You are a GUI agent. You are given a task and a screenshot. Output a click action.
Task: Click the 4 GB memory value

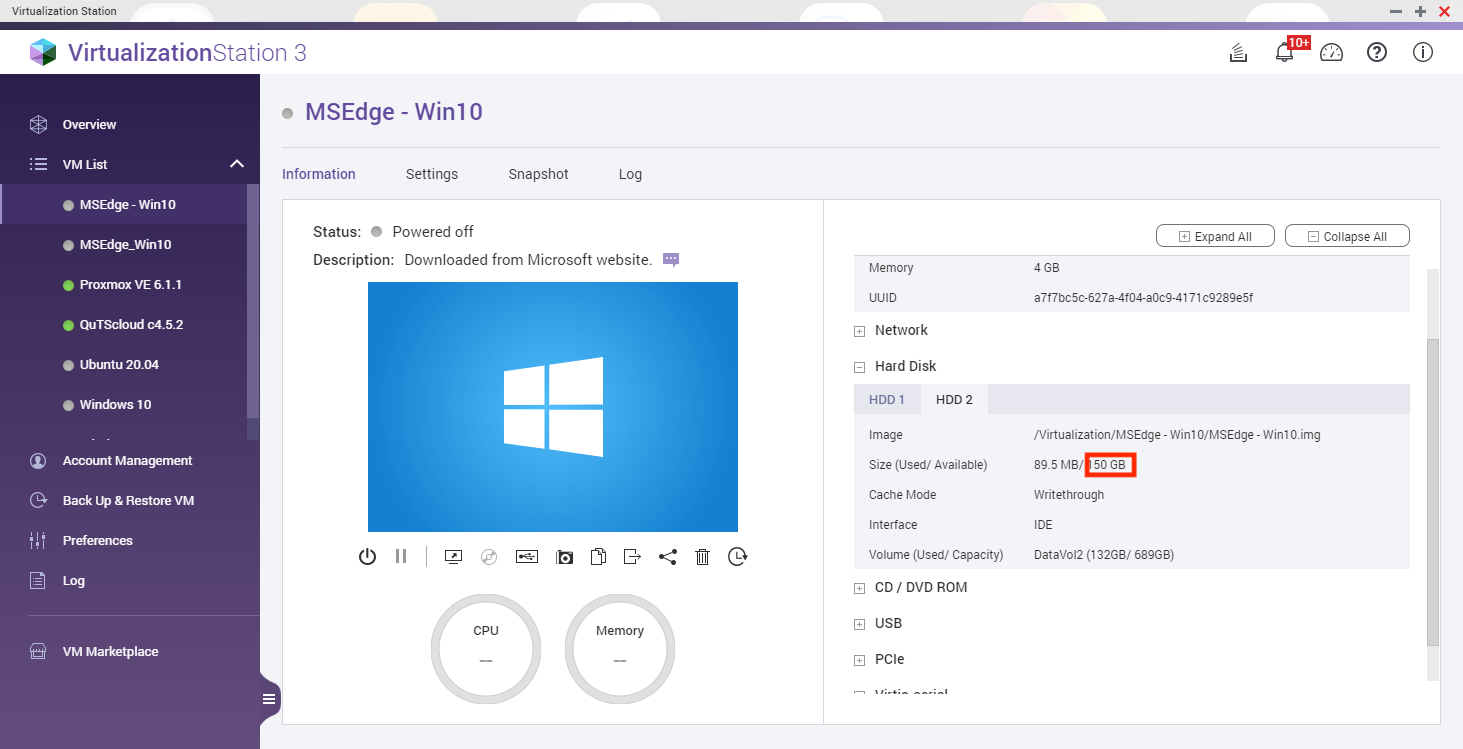point(1046,268)
